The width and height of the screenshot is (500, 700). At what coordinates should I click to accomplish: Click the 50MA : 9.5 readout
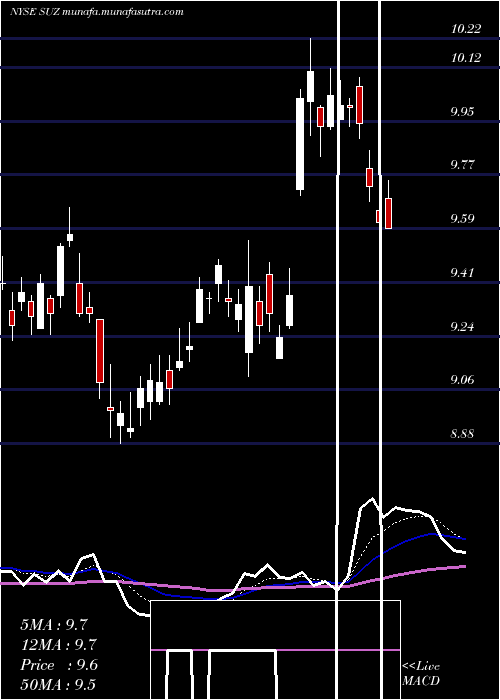coord(58,685)
